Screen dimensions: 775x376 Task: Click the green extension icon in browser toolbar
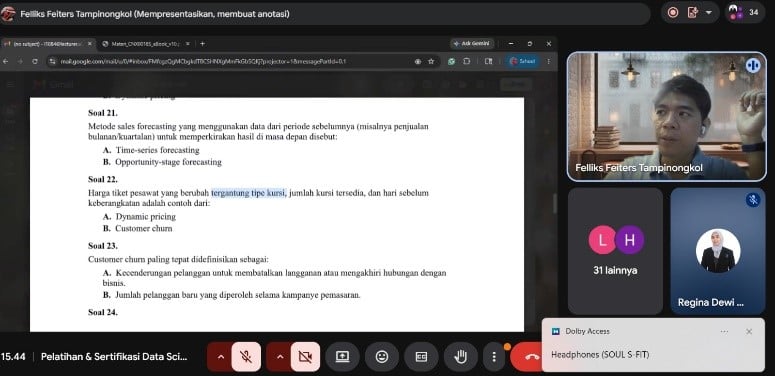coord(451,61)
